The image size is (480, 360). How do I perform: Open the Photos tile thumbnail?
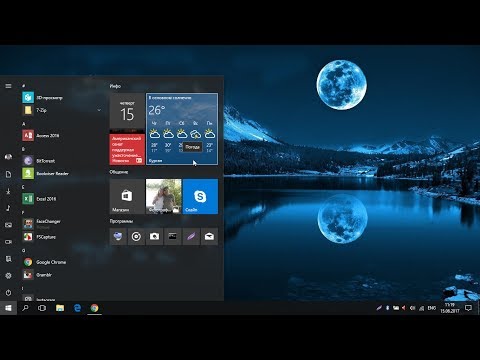pos(164,196)
